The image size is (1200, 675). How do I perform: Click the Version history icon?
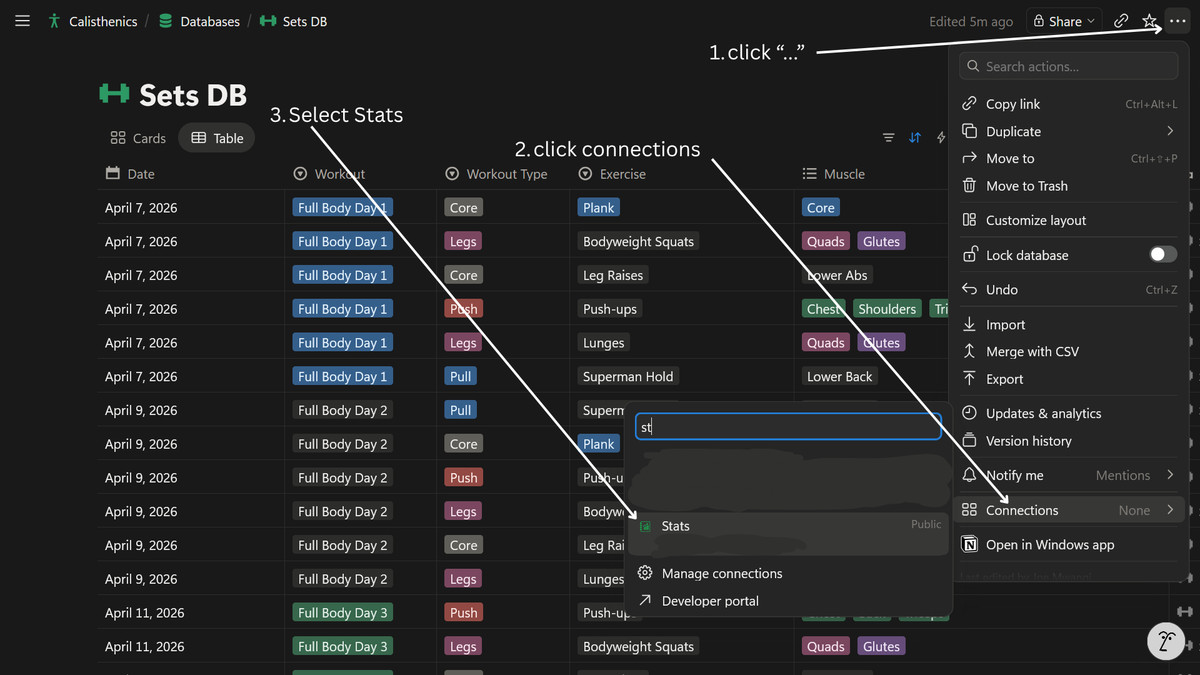coord(969,441)
